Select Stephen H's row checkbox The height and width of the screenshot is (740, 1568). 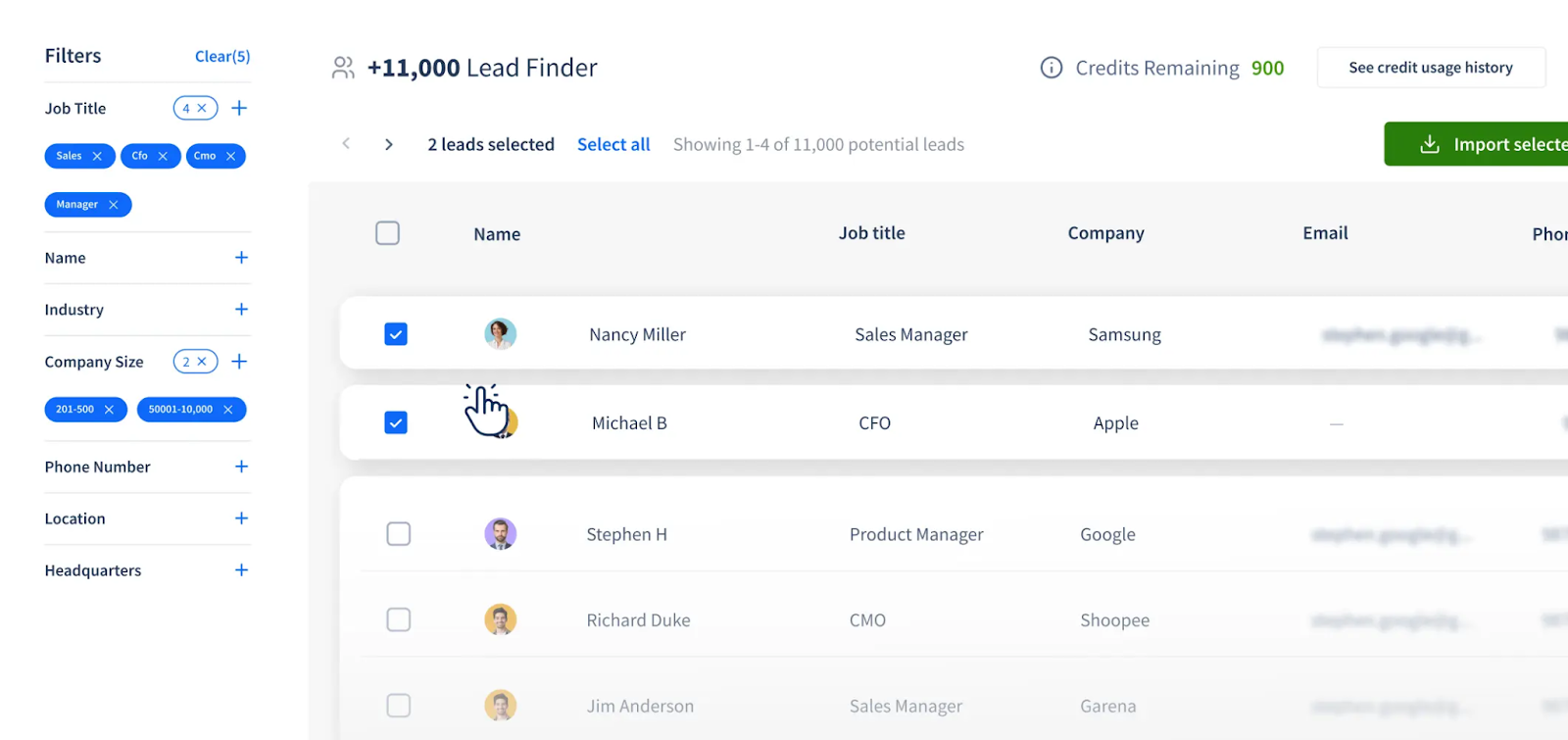tap(398, 533)
